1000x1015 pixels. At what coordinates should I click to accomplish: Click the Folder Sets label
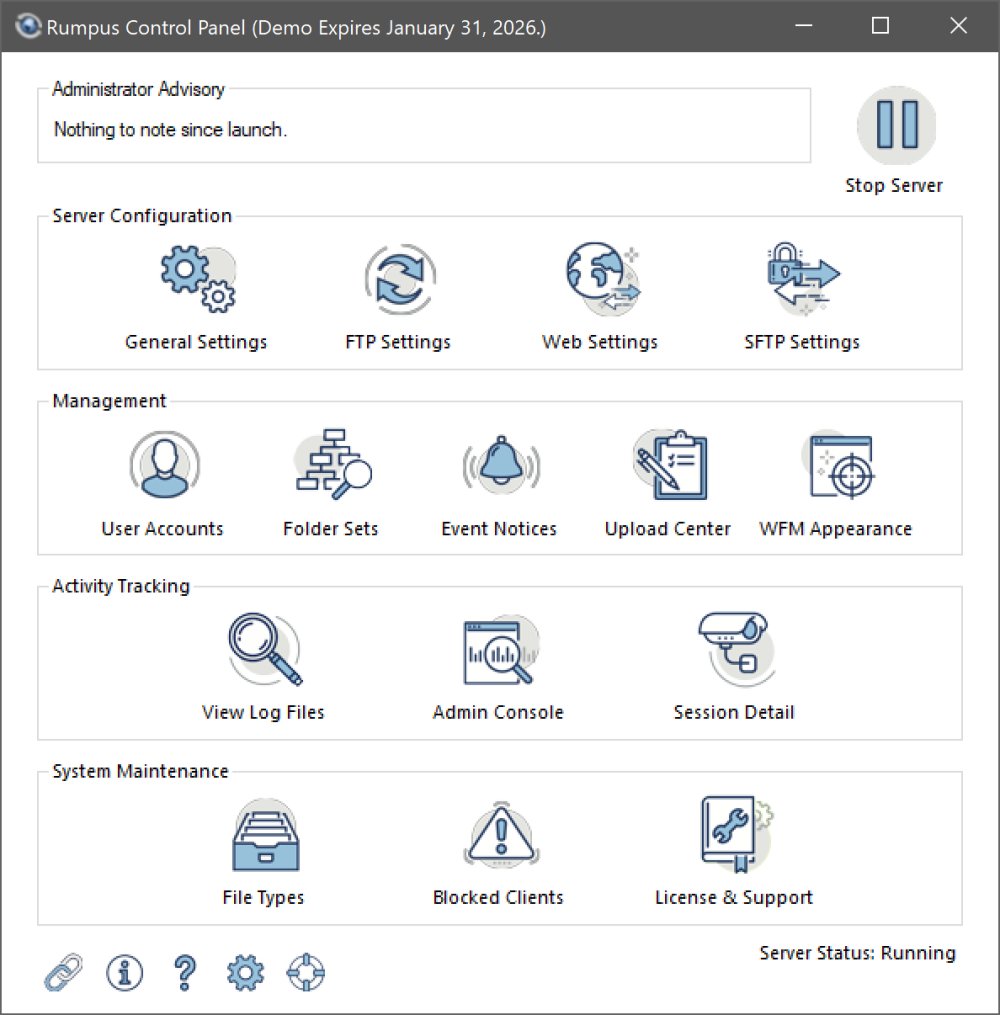tap(331, 529)
